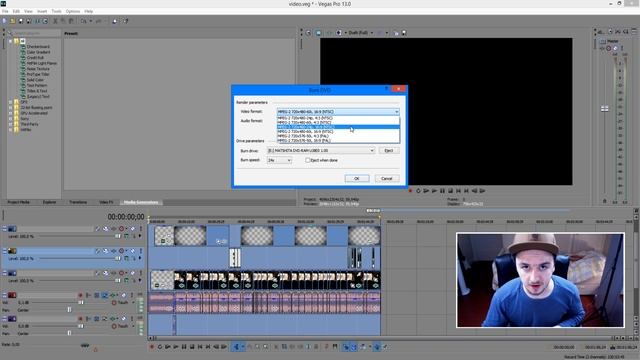
Task: Open project video properties in preview toolbar
Action: click(309, 33)
